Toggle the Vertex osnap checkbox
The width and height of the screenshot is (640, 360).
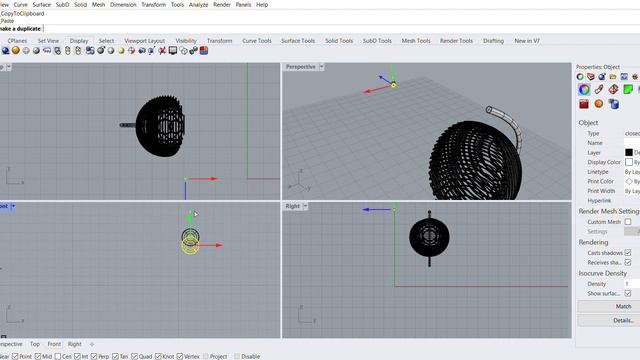180,356
